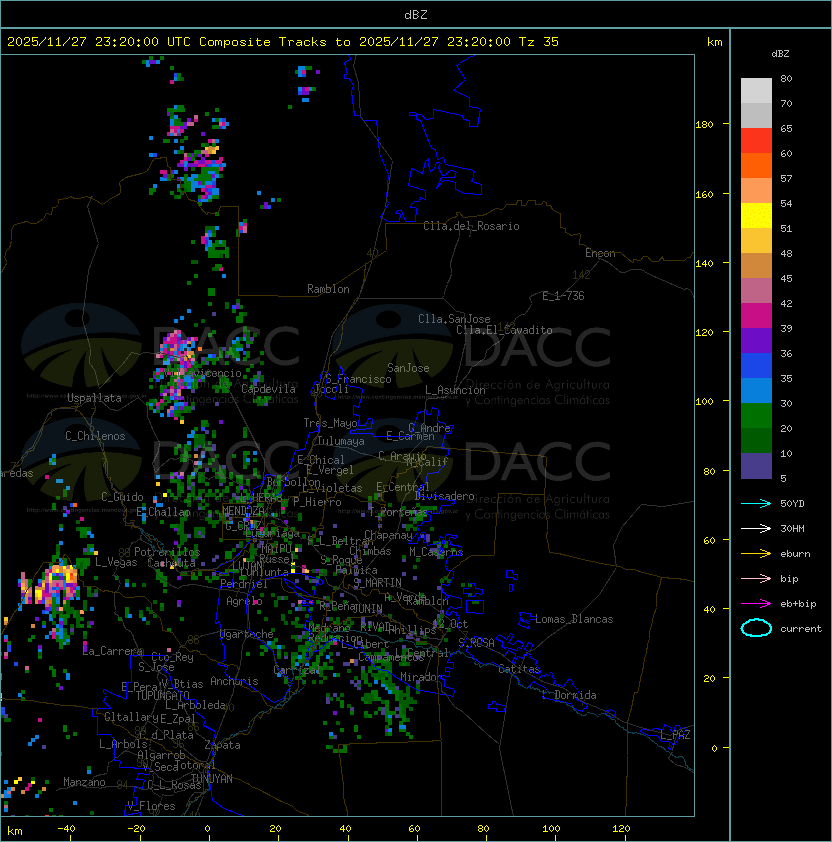
Task: Click the '50YD' legend label
Action: coord(792,503)
